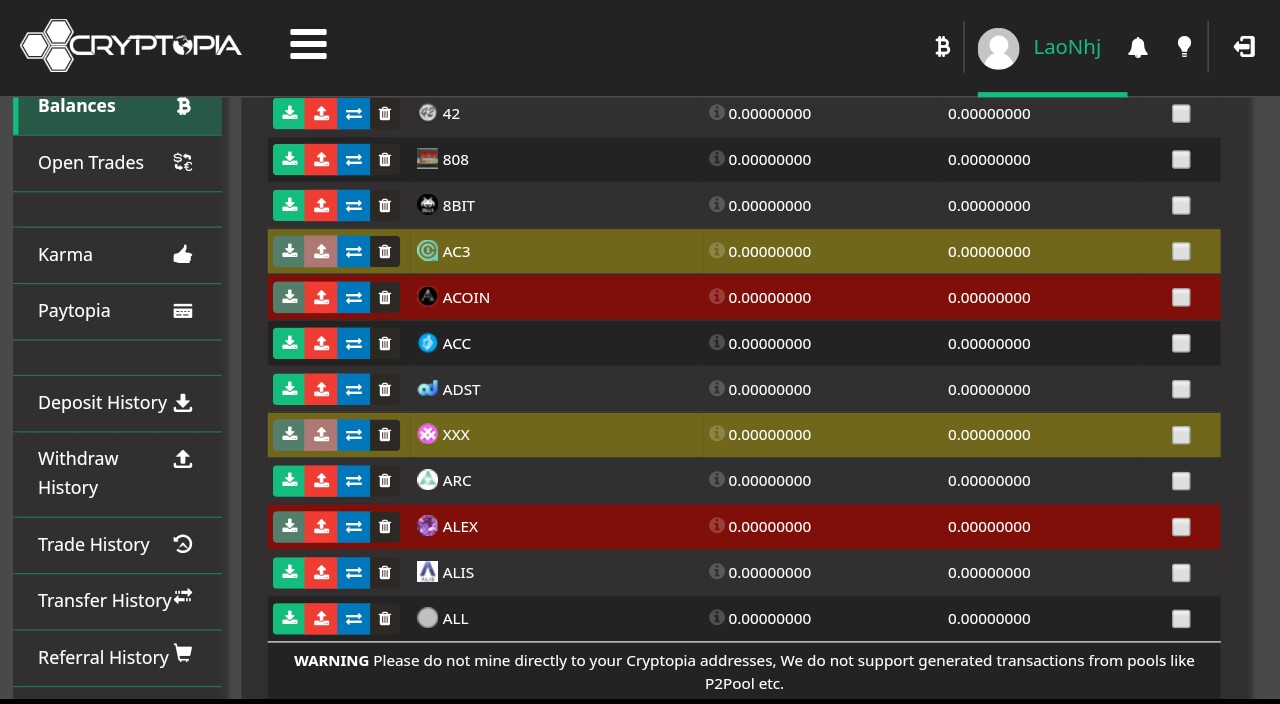Viewport: 1280px width, 704px height.
Task: Click the ALEX coin name
Action: pos(460,527)
